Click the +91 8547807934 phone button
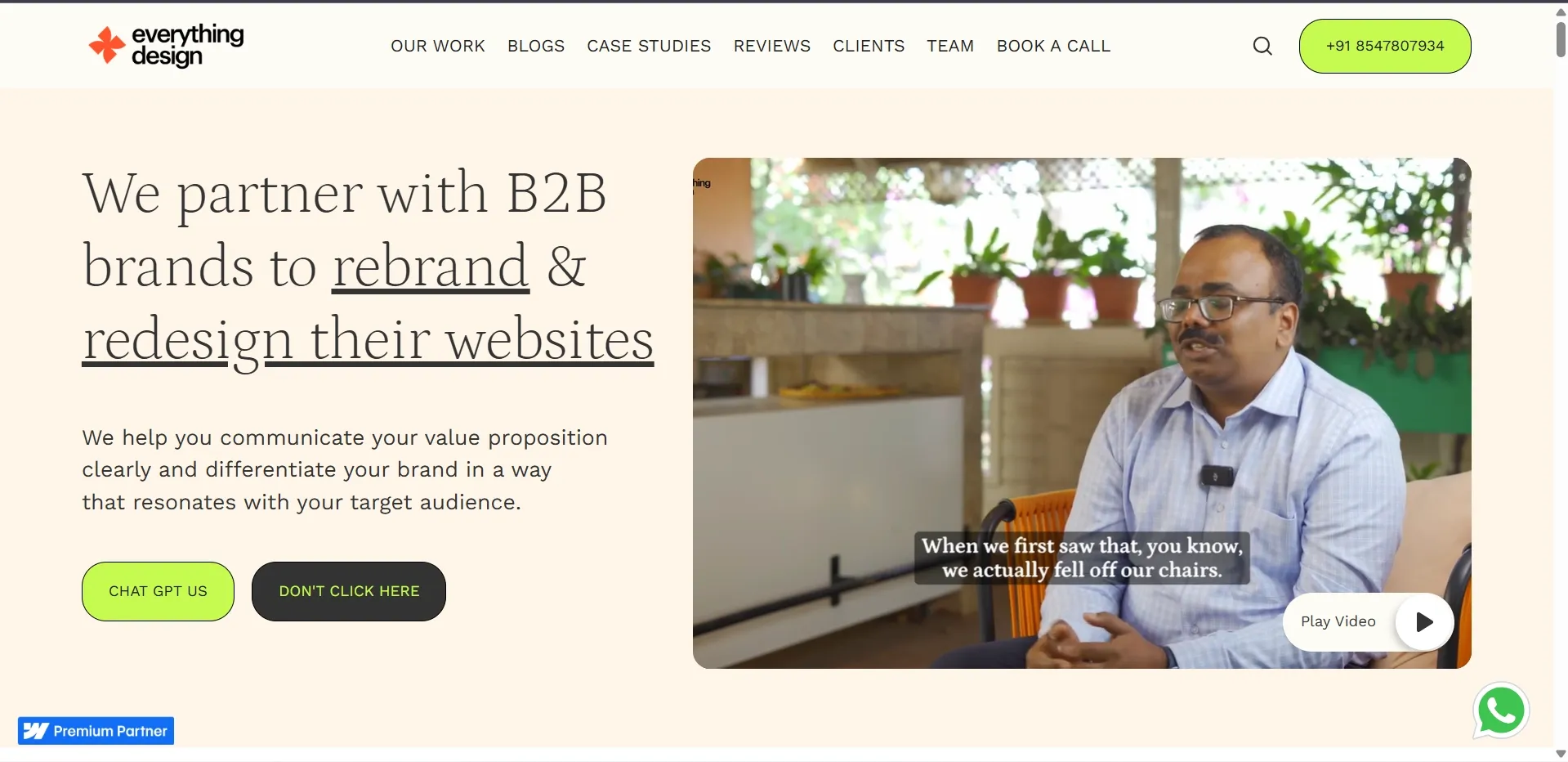Screen dimensions: 1568x762 pos(1385,46)
